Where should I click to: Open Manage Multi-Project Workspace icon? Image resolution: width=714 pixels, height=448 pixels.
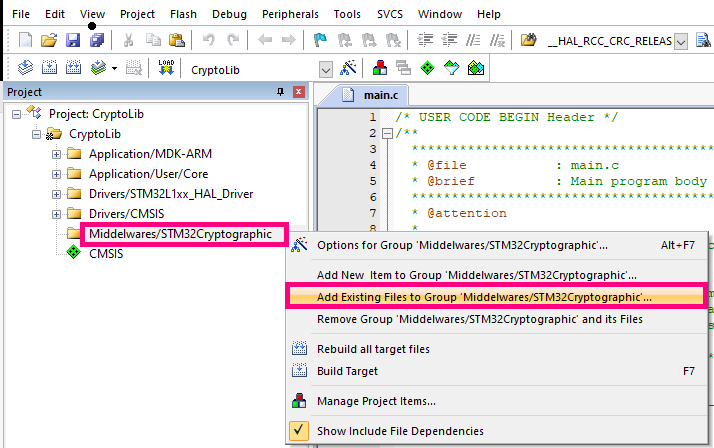pyautogui.click(x=403, y=68)
